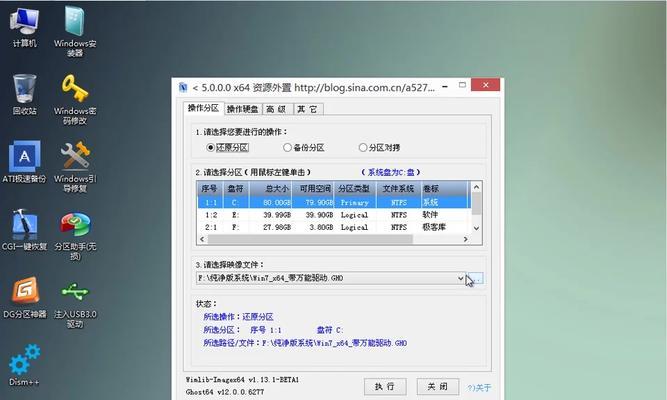The image size is (667, 400).
Task: Open the Windows引导修复 tools icon
Action: pos(75,167)
